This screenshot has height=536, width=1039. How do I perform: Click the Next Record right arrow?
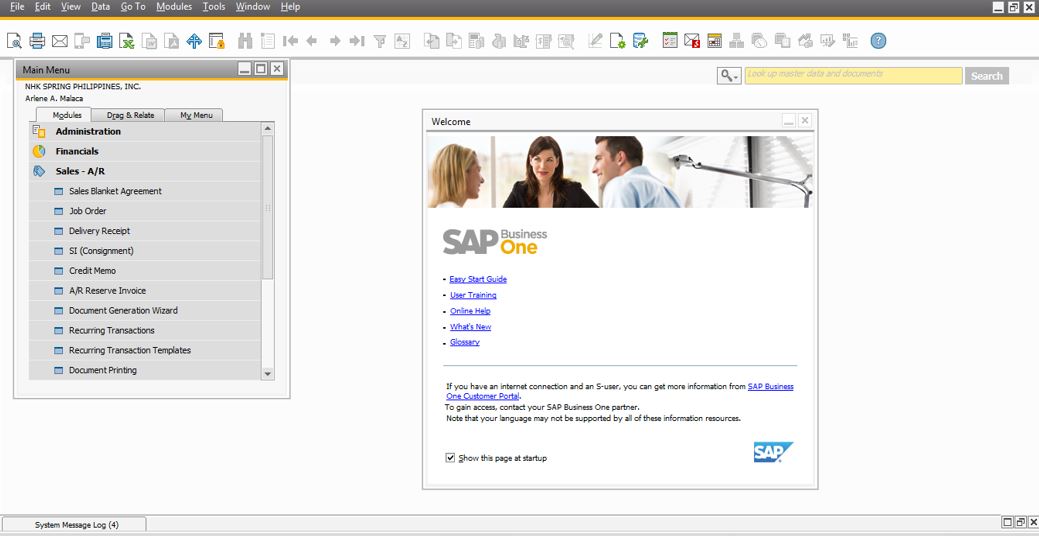click(335, 41)
